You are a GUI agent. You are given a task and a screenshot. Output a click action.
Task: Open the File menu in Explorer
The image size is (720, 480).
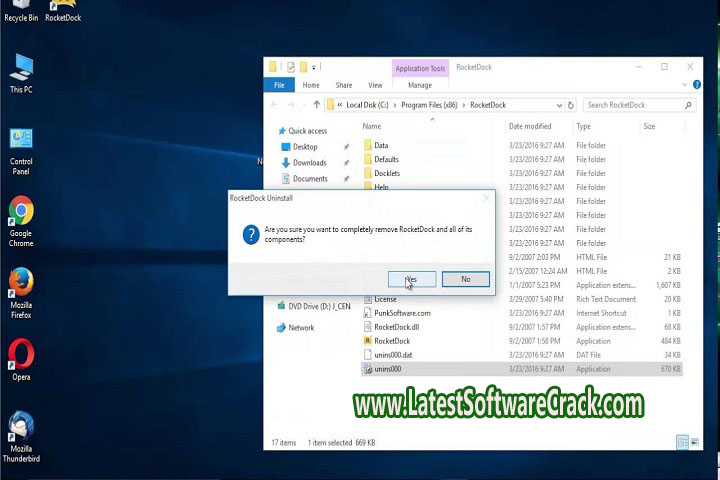click(279, 85)
